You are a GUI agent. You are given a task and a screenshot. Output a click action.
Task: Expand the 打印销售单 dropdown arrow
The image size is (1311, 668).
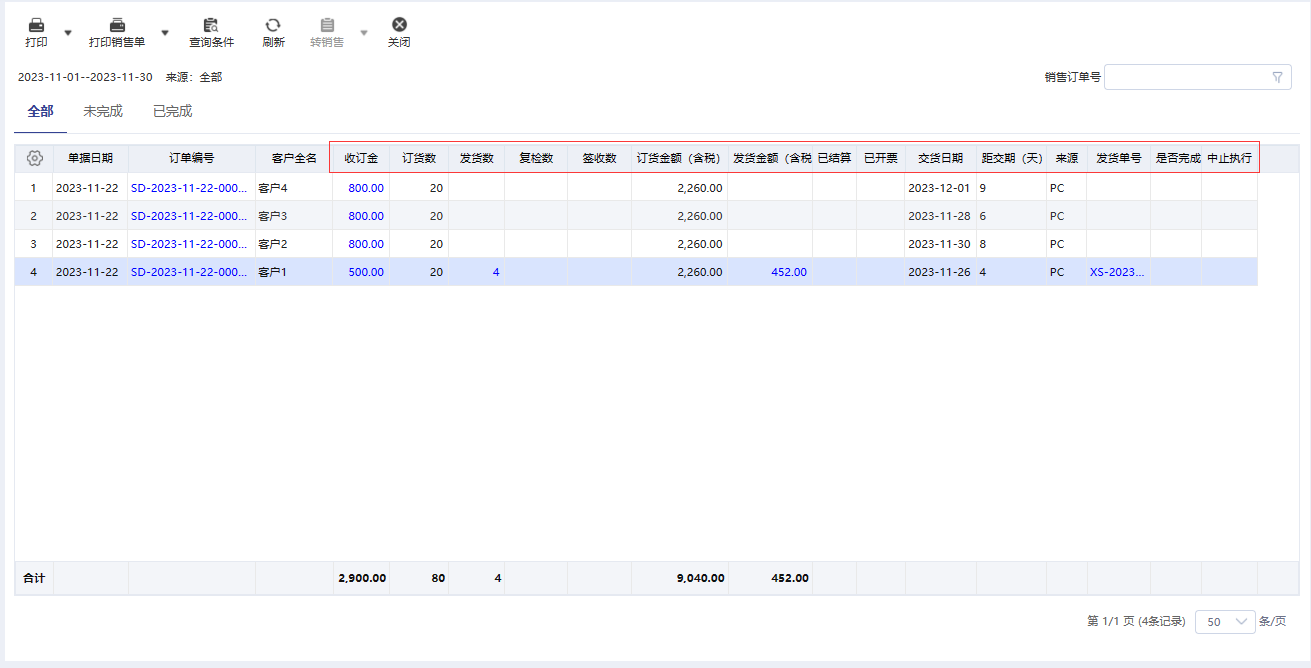[165, 33]
